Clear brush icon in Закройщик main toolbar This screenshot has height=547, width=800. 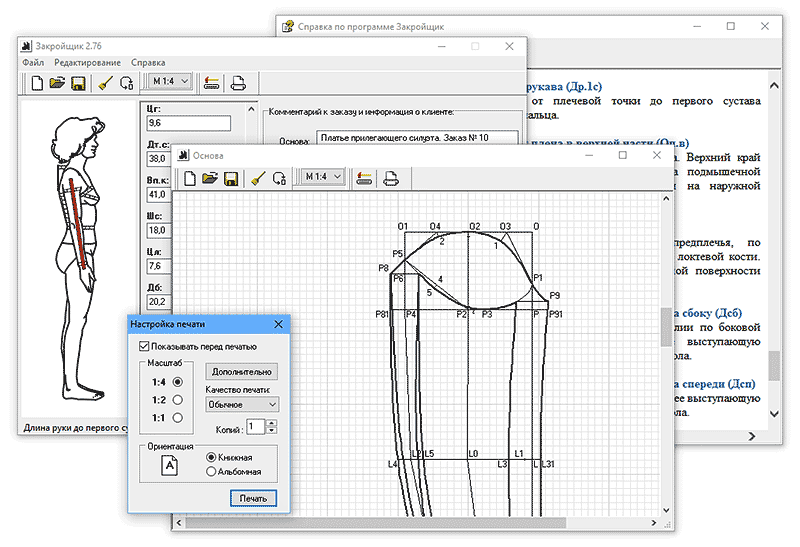tap(105, 83)
